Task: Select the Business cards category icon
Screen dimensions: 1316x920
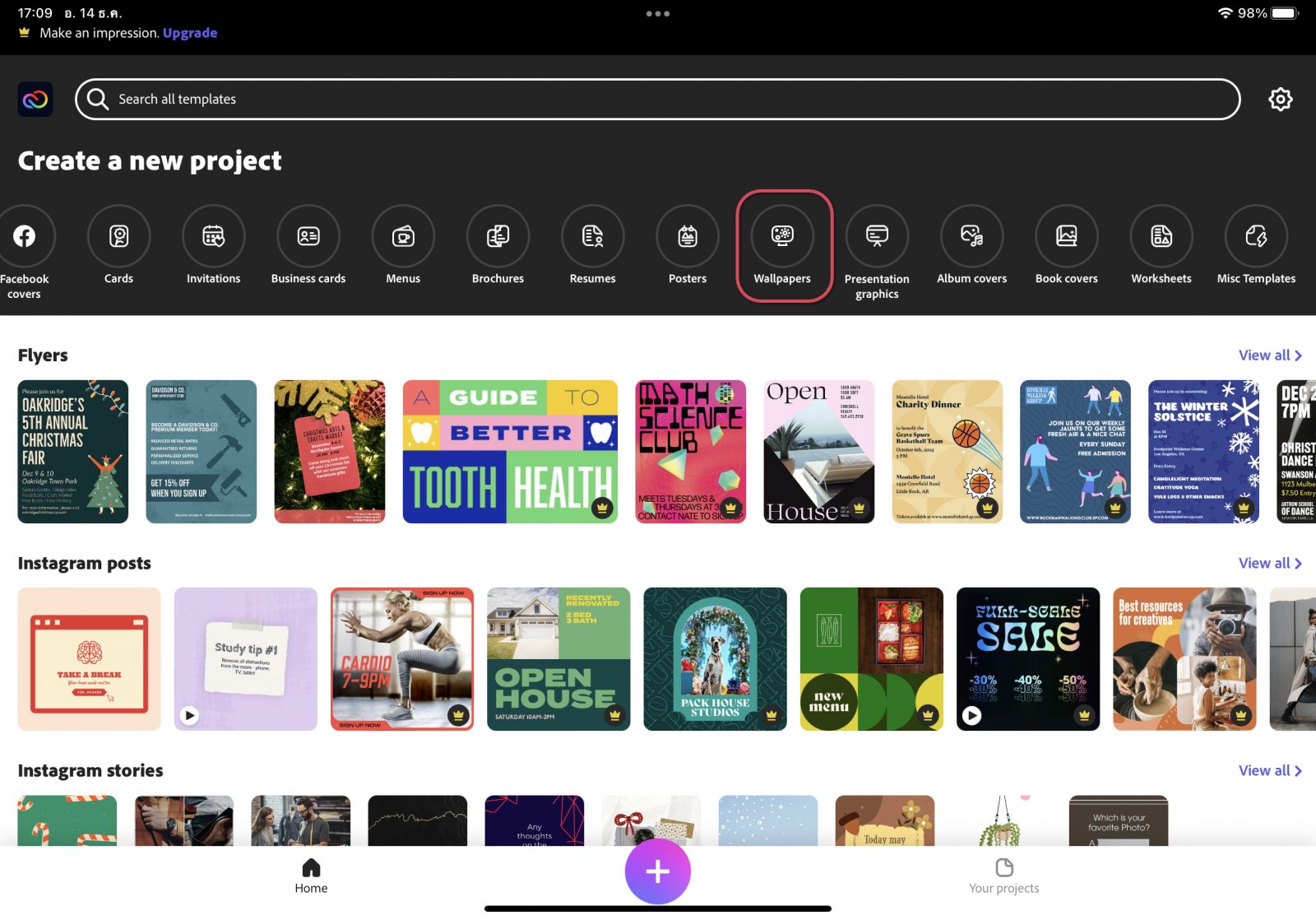Action: 308,237
